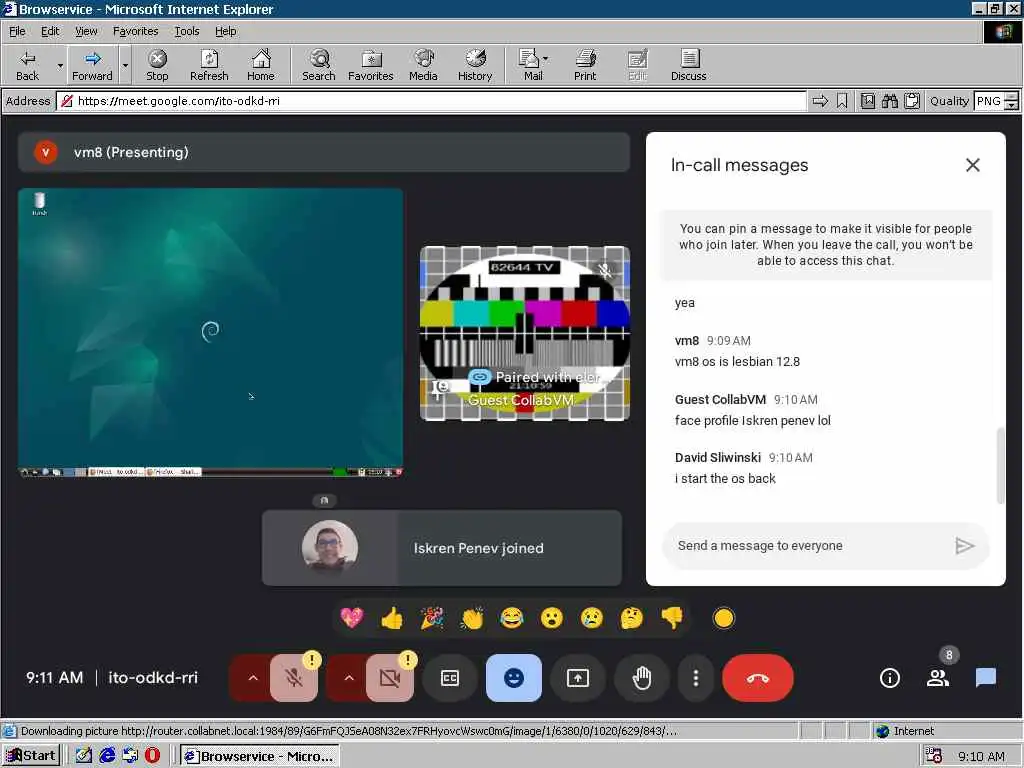Click the Present now share screen button
This screenshot has height=768, width=1024.
tap(578, 678)
